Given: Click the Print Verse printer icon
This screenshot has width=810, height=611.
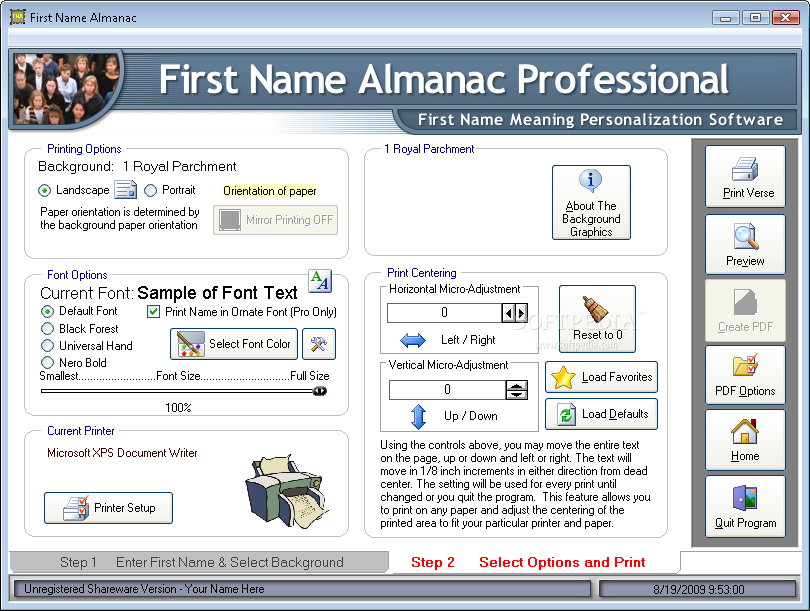Looking at the screenshot, I should coord(744,169).
